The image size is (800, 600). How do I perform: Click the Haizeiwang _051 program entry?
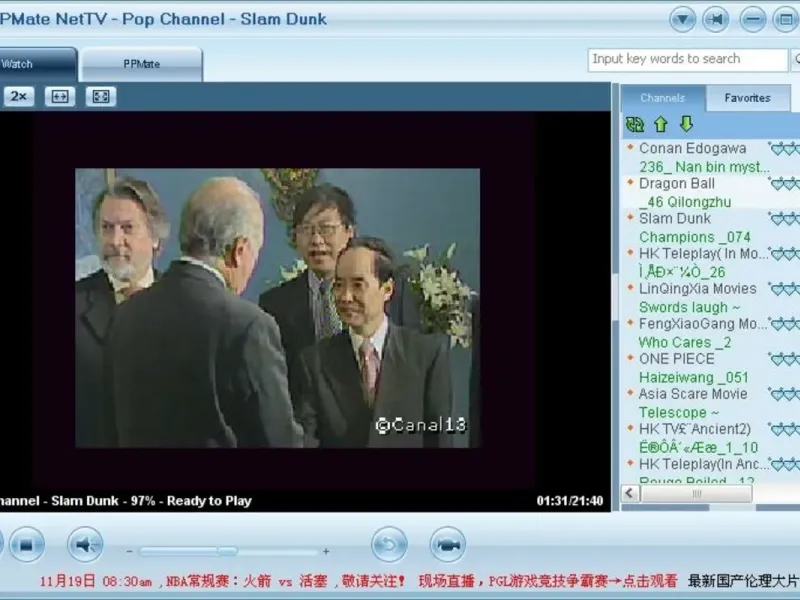pyautogui.click(x=693, y=378)
